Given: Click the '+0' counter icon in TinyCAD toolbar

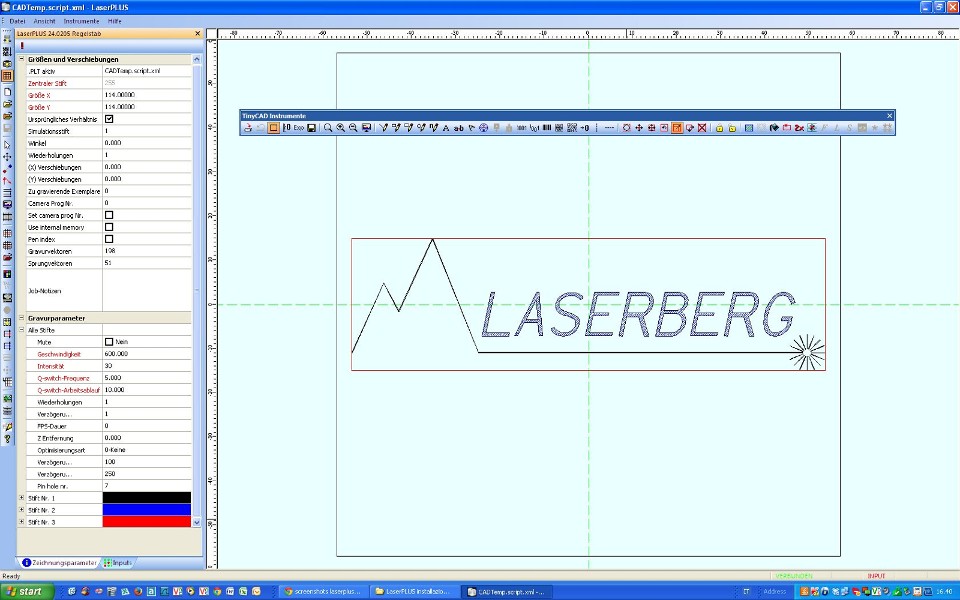Looking at the screenshot, I should [585, 128].
